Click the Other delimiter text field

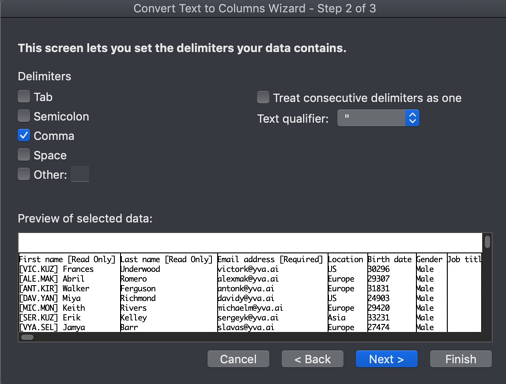[80, 174]
